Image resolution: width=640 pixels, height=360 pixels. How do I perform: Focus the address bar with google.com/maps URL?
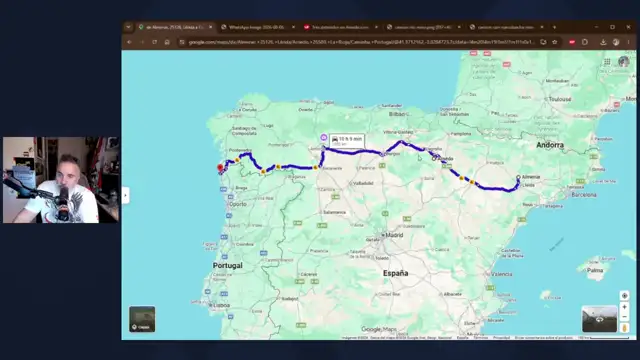361,42
